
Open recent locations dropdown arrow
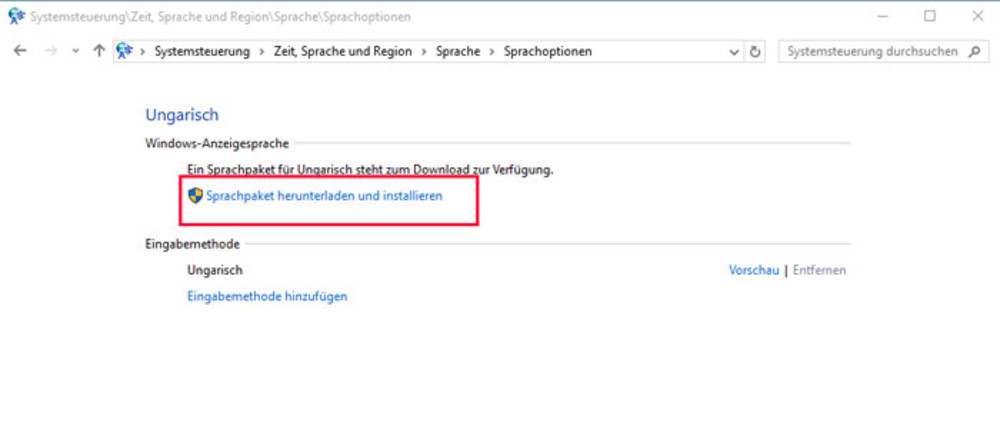click(76, 52)
